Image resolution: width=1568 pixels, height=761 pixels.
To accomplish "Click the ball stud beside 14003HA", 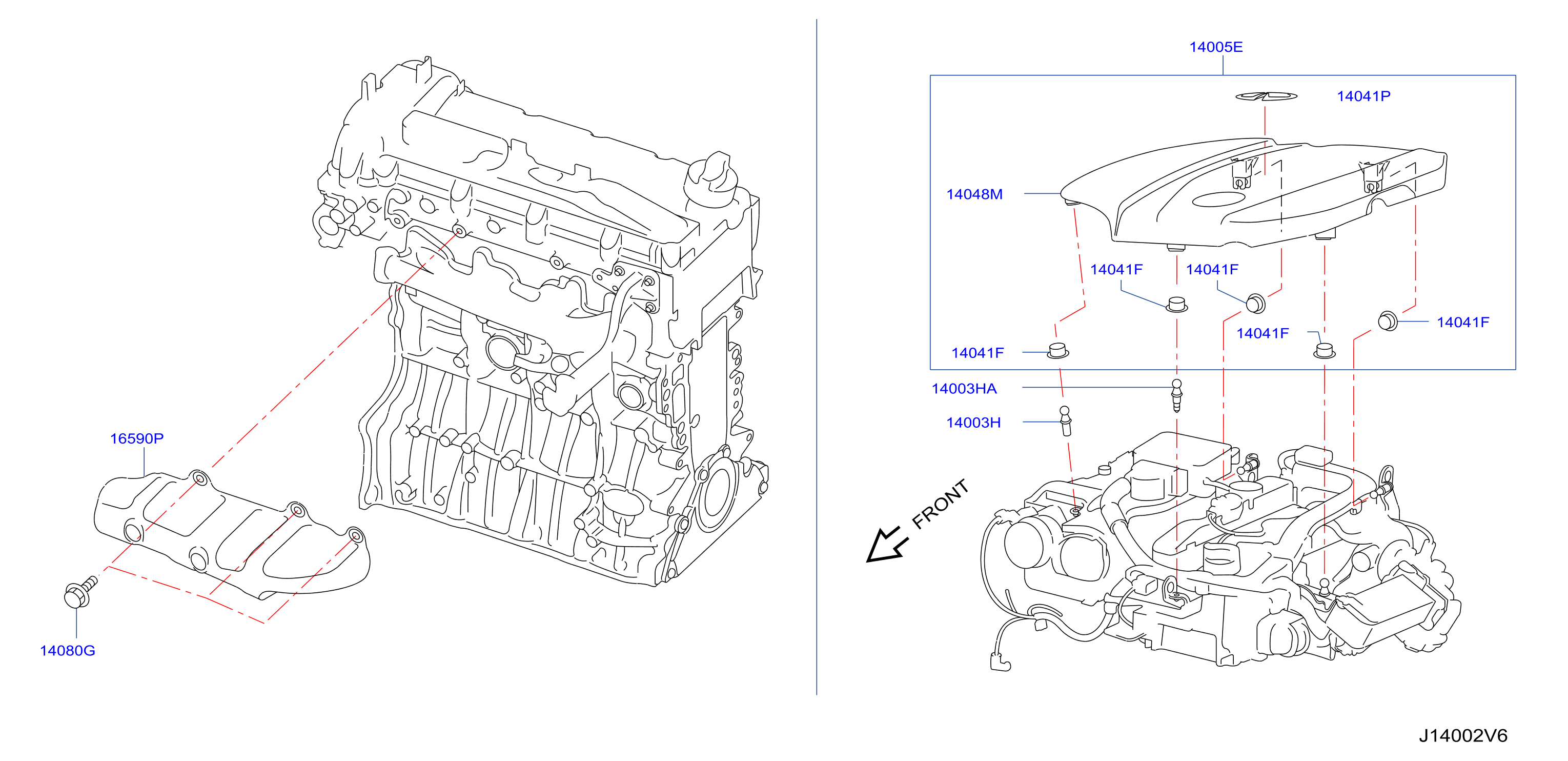I will click(1176, 396).
